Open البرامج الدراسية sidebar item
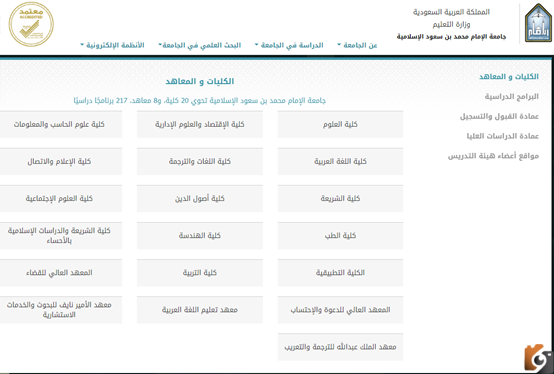554x374 pixels. pyautogui.click(x=512, y=96)
